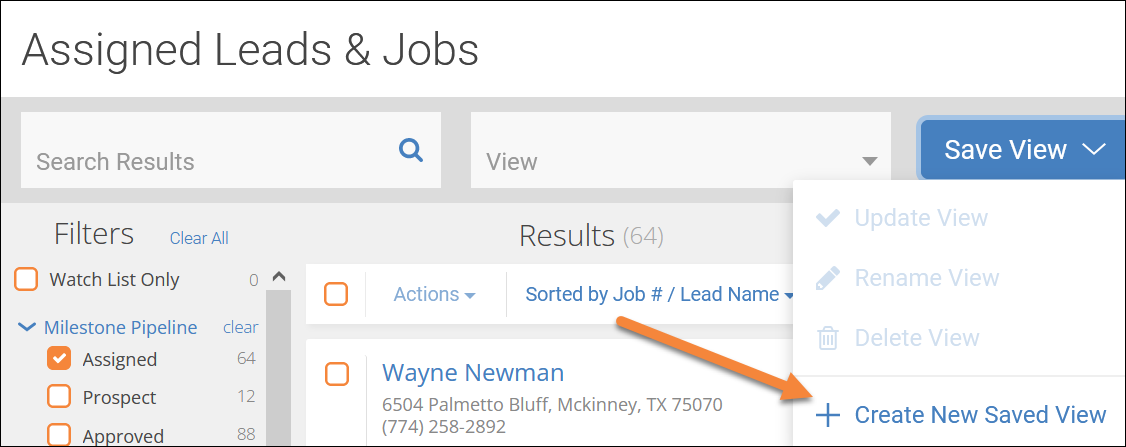This screenshot has height=447, width=1126.
Task: Click the filter list scroll-up arrow
Action: click(x=279, y=277)
